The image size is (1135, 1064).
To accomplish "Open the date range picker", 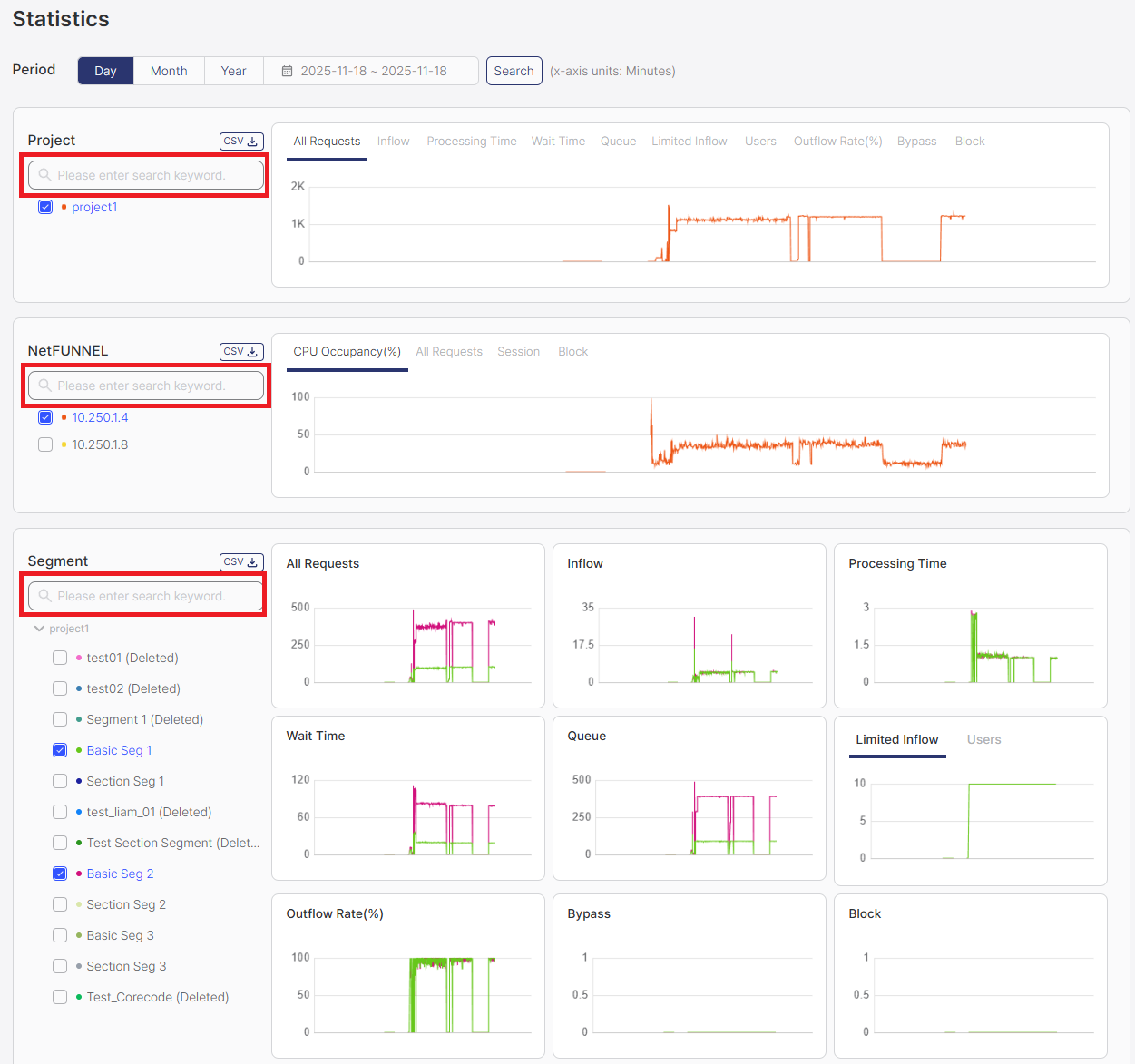I will tap(373, 72).
